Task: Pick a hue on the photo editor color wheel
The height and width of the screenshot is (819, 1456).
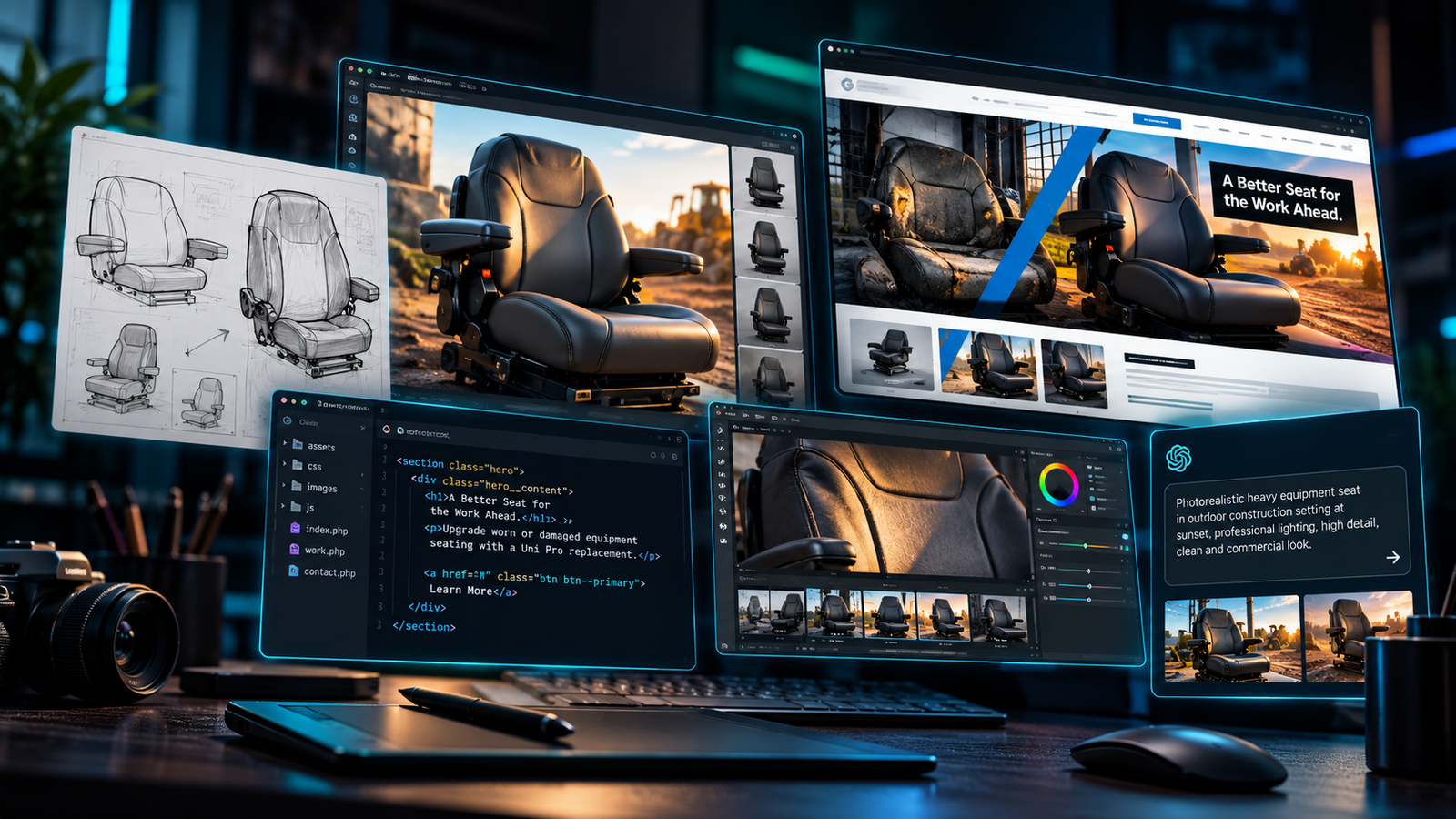Action: pos(1059,484)
